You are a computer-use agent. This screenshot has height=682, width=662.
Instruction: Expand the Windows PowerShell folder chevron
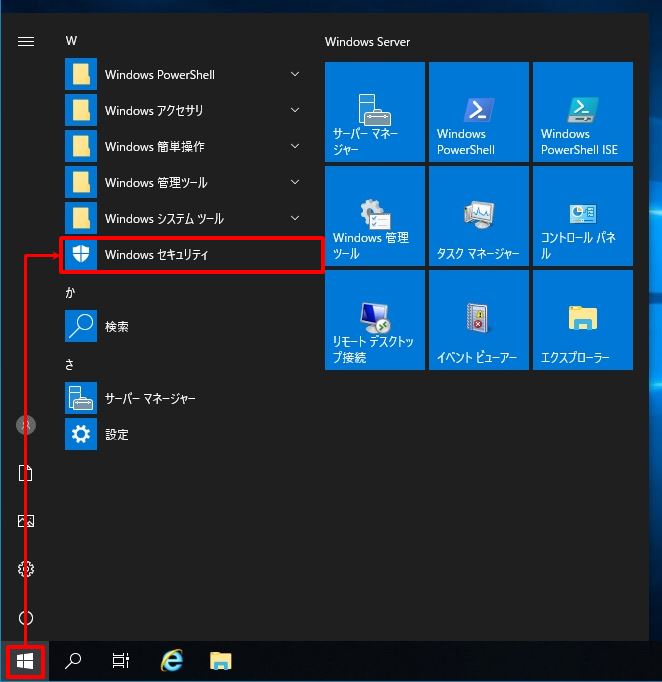click(295, 74)
